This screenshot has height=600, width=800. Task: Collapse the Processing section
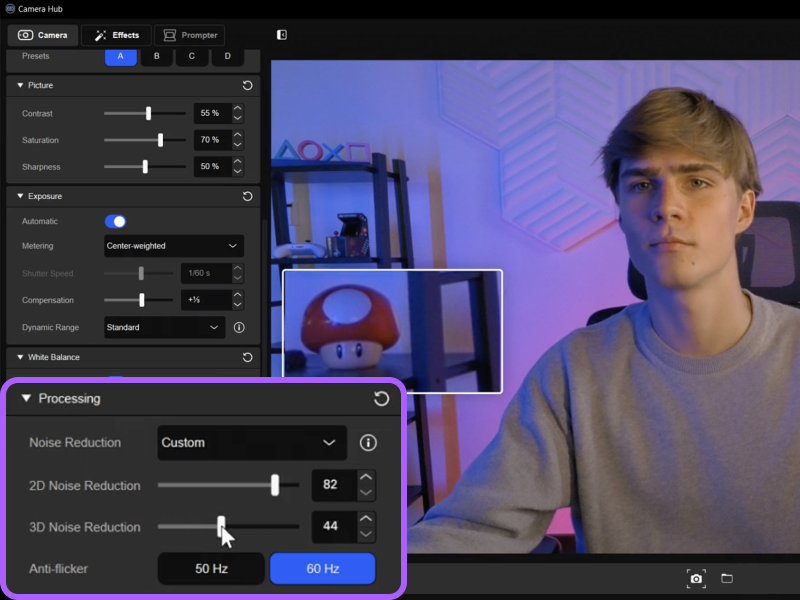point(26,398)
